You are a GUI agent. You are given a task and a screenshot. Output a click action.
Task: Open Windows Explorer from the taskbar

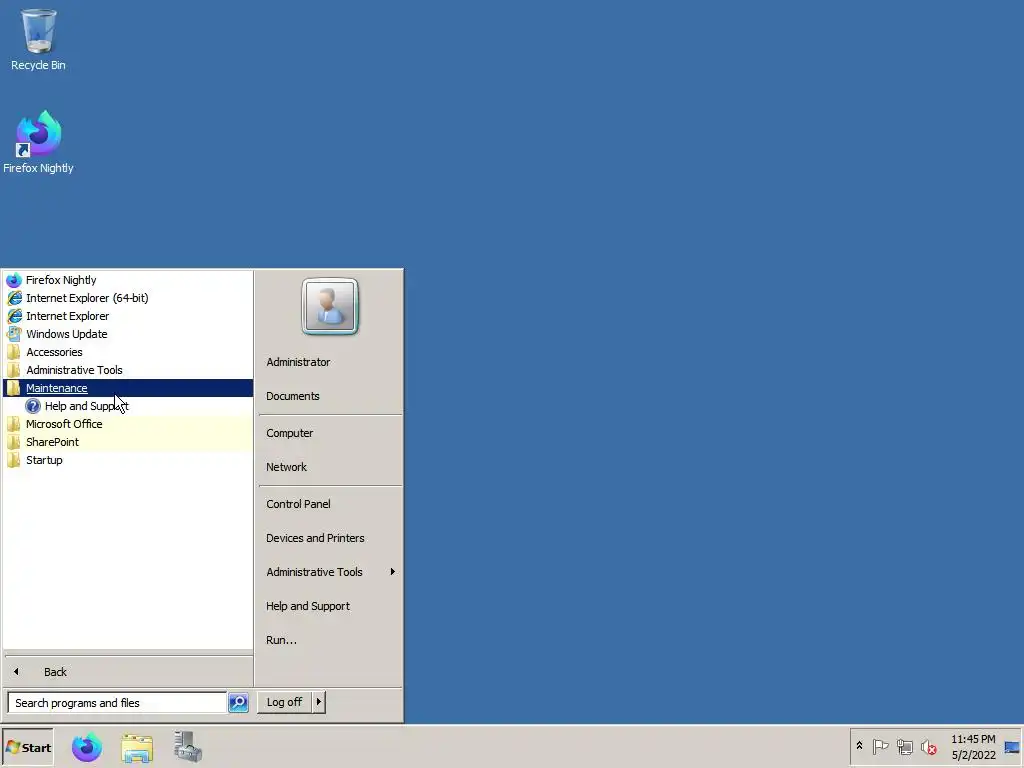[137, 747]
